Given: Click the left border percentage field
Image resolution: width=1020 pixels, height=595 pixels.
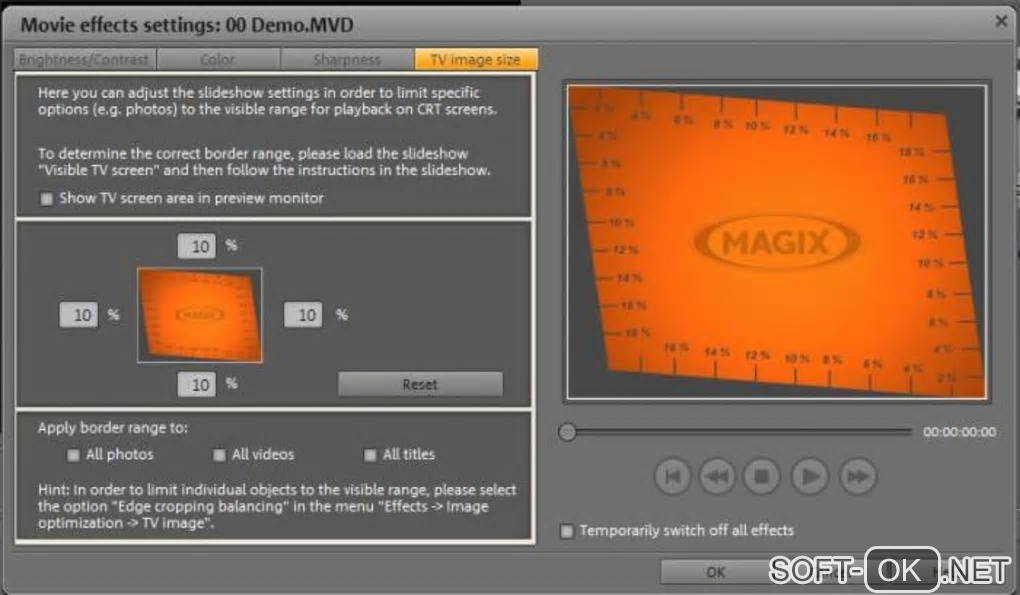Looking at the screenshot, I should pos(78,315).
